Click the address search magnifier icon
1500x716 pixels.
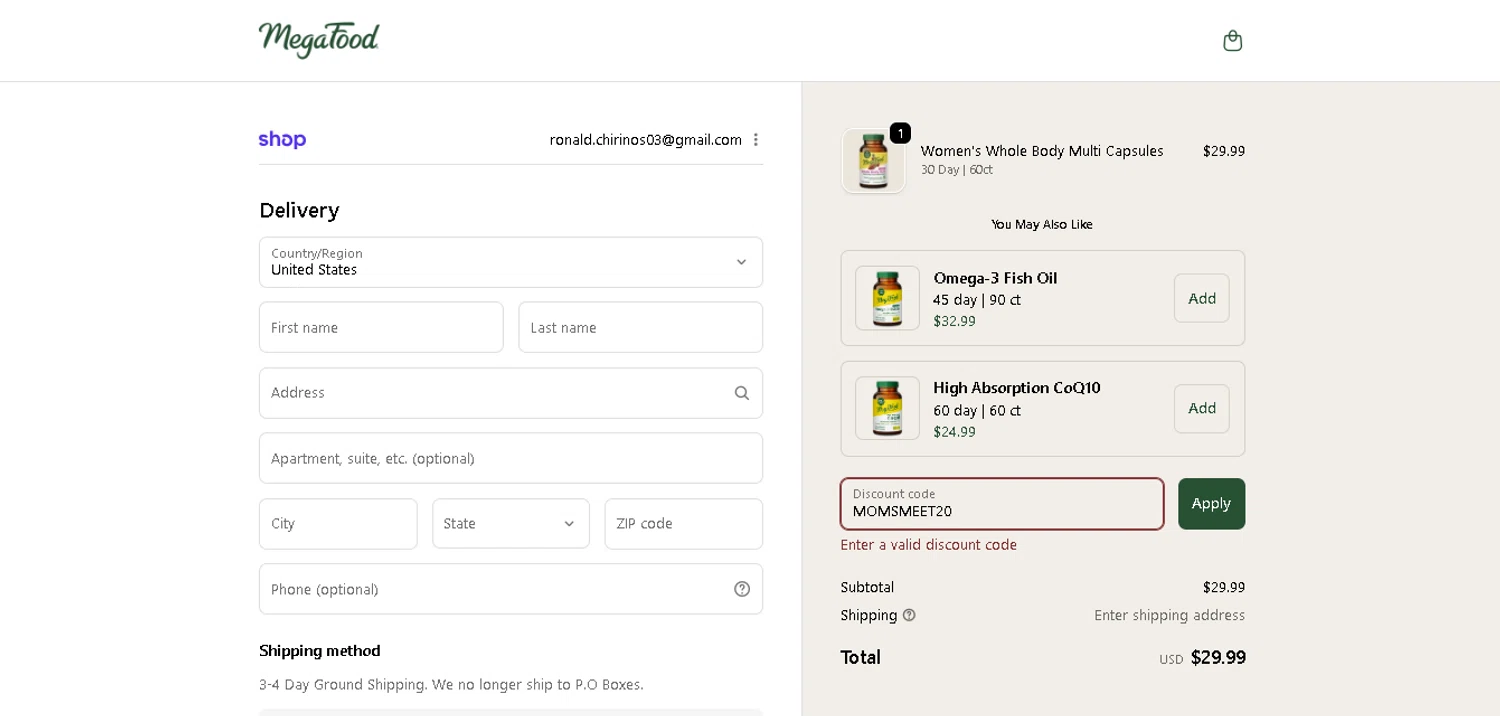click(x=742, y=393)
